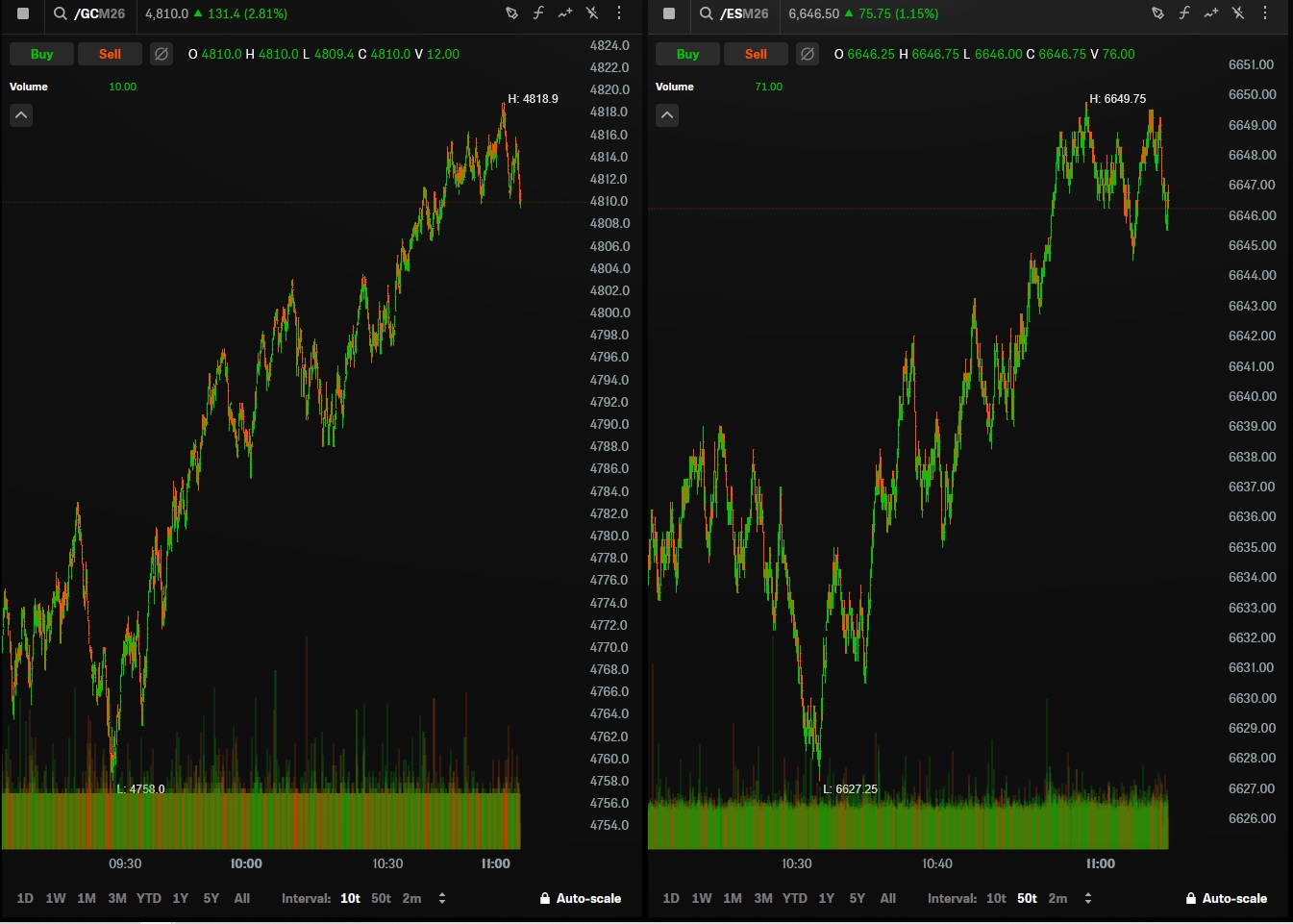Set interval to 50t on /GCM26 chart

pyautogui.click(x=382, y=898)
